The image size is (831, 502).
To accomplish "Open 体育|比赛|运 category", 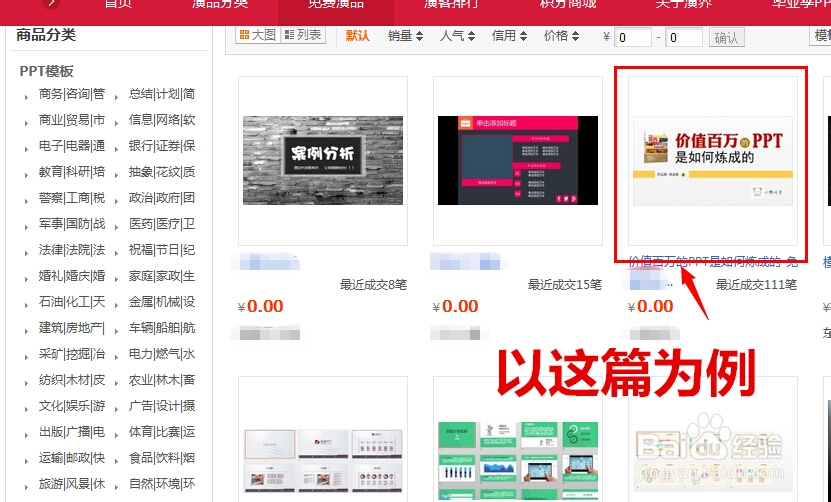I will pos(162,431).
